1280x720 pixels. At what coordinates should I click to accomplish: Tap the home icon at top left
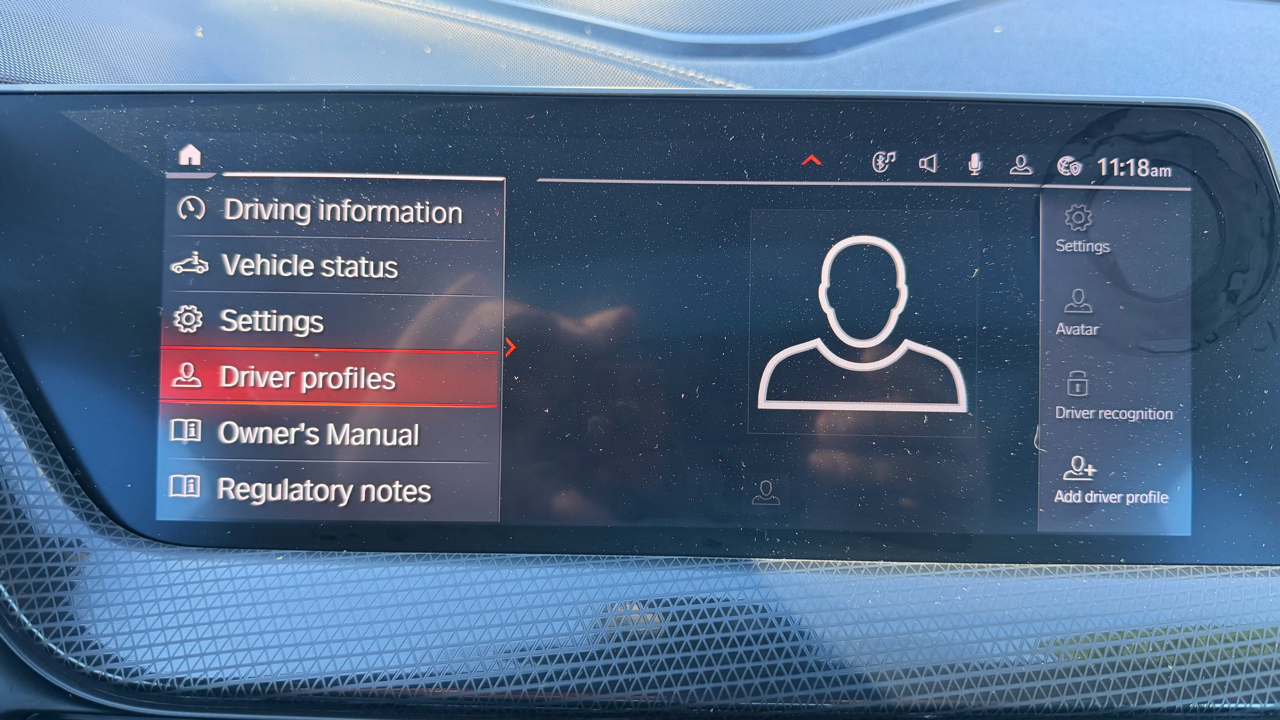[189, 155]
